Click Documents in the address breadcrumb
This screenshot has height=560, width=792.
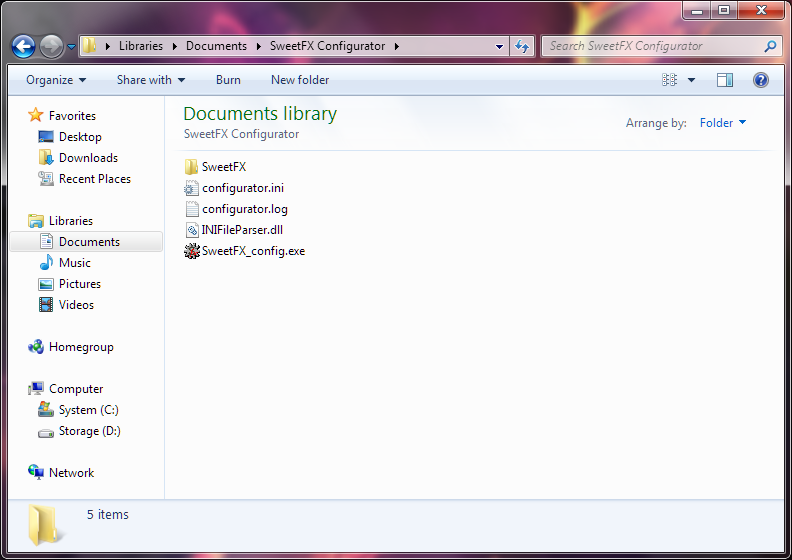pos(216,46)
